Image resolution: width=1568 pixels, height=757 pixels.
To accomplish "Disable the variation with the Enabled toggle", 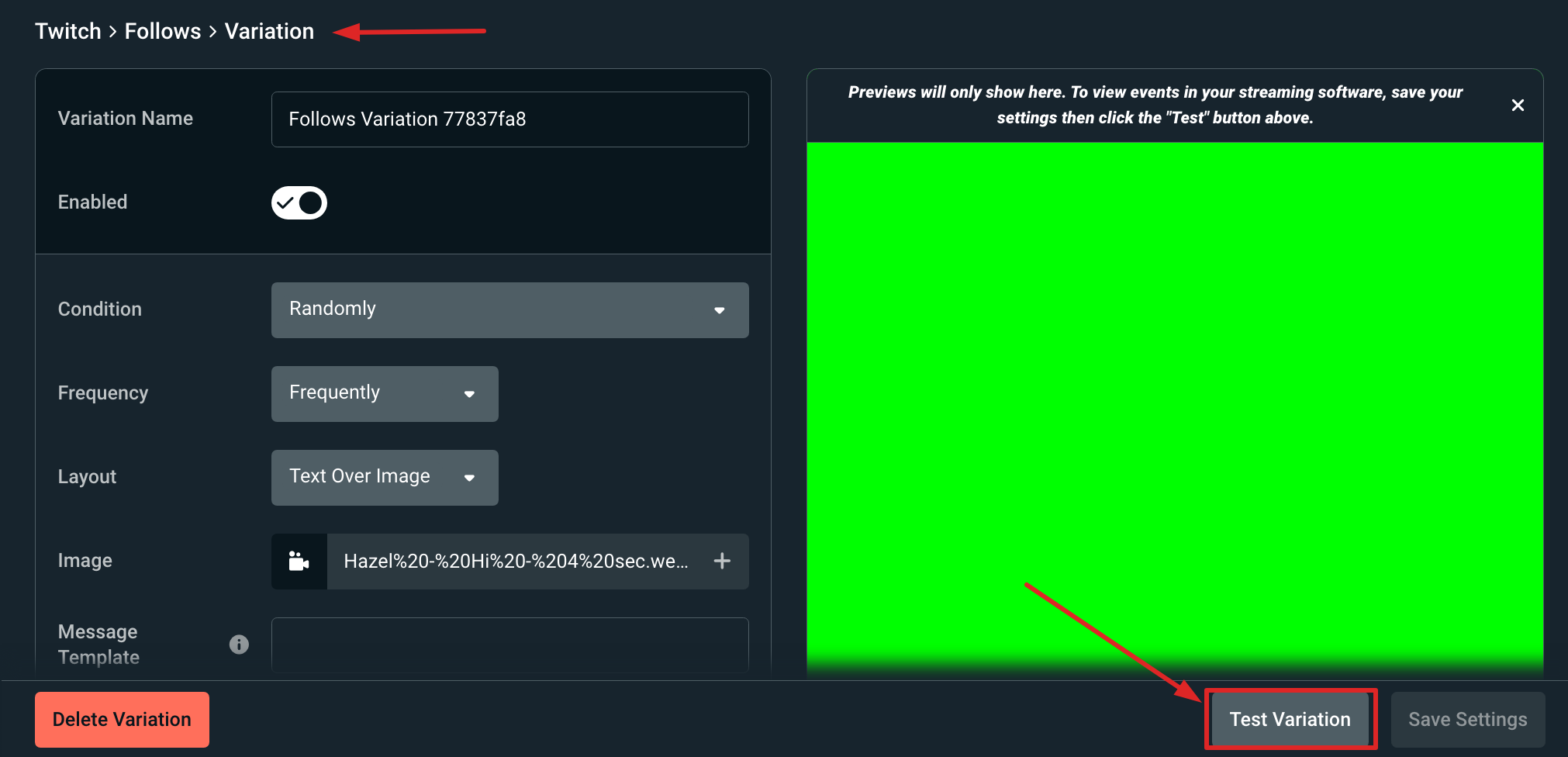I will pyautogui.click(x=299, y=202).
